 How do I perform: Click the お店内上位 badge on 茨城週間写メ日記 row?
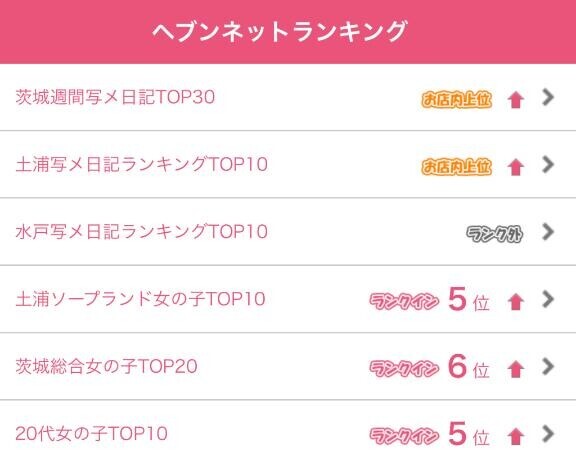(x=457, y=99)
